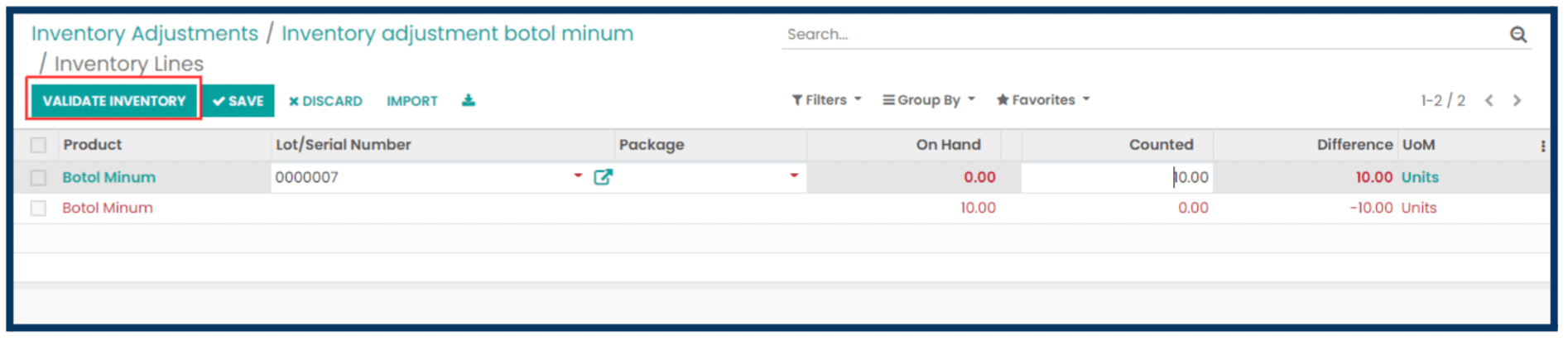
Task: Click the Validate Inventory button
Action: coord(114,101)
